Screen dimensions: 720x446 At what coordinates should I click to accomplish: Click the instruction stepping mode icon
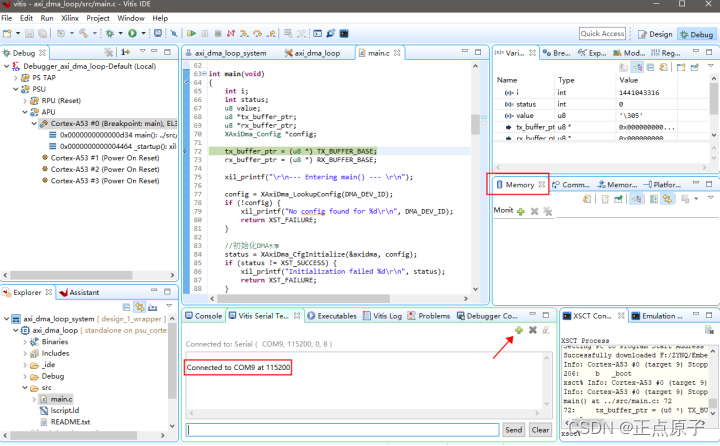[125, 52]
